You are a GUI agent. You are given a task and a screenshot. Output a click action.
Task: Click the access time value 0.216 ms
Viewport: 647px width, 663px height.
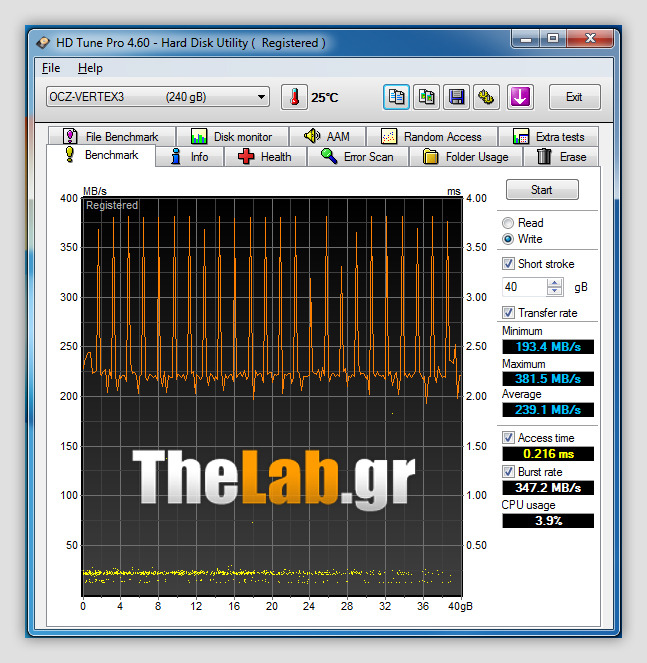[548, 454]
